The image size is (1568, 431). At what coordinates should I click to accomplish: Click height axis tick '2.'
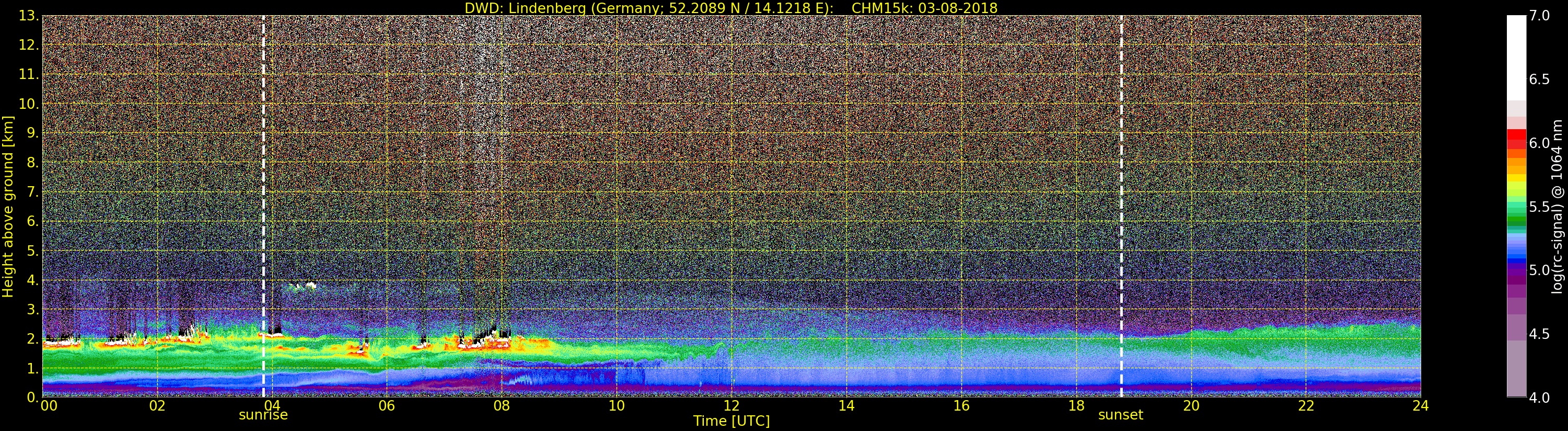coord(33,338)
